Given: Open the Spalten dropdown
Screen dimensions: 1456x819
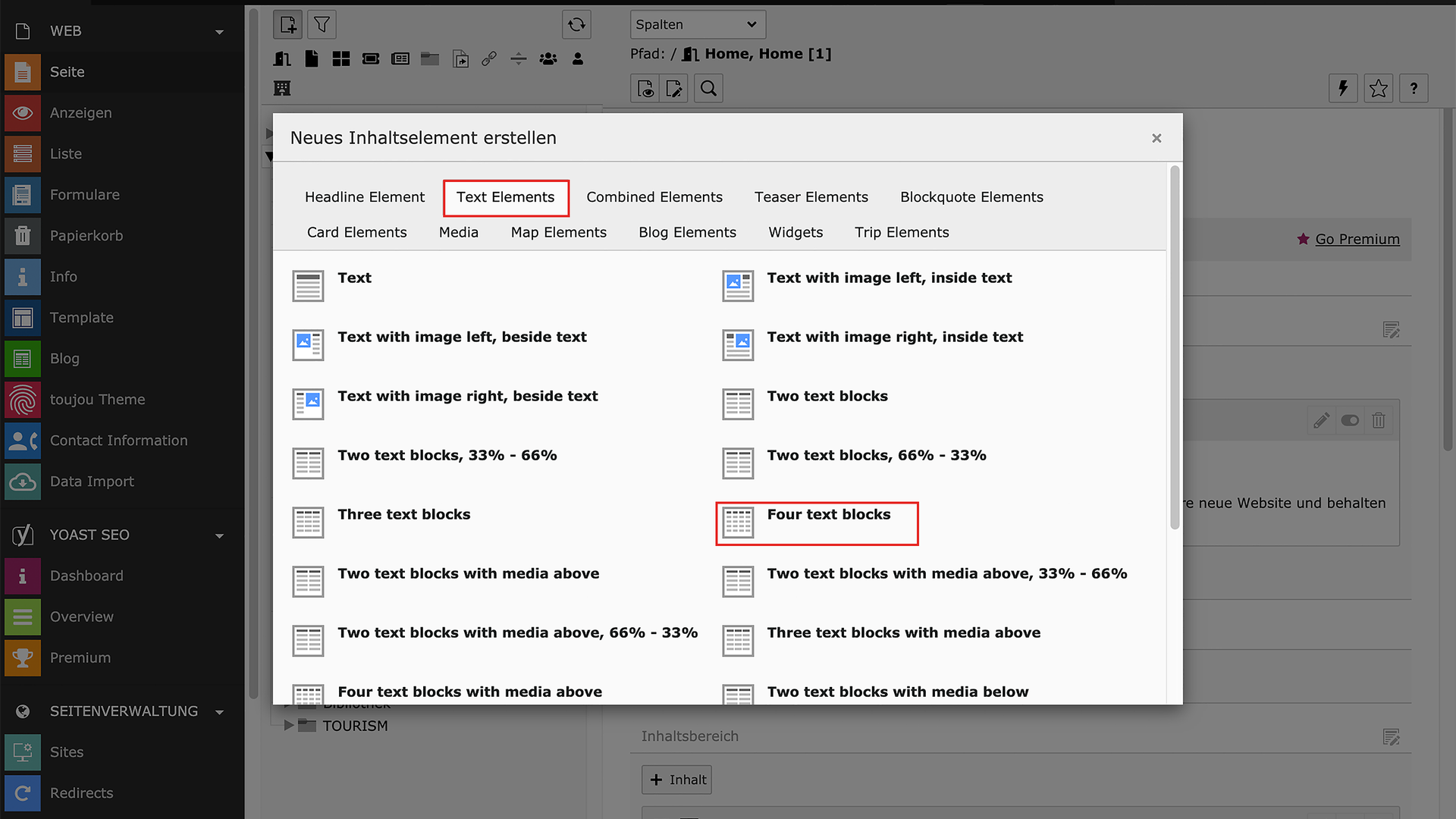Looking at the screenshot, I should (x=697, y=24).
